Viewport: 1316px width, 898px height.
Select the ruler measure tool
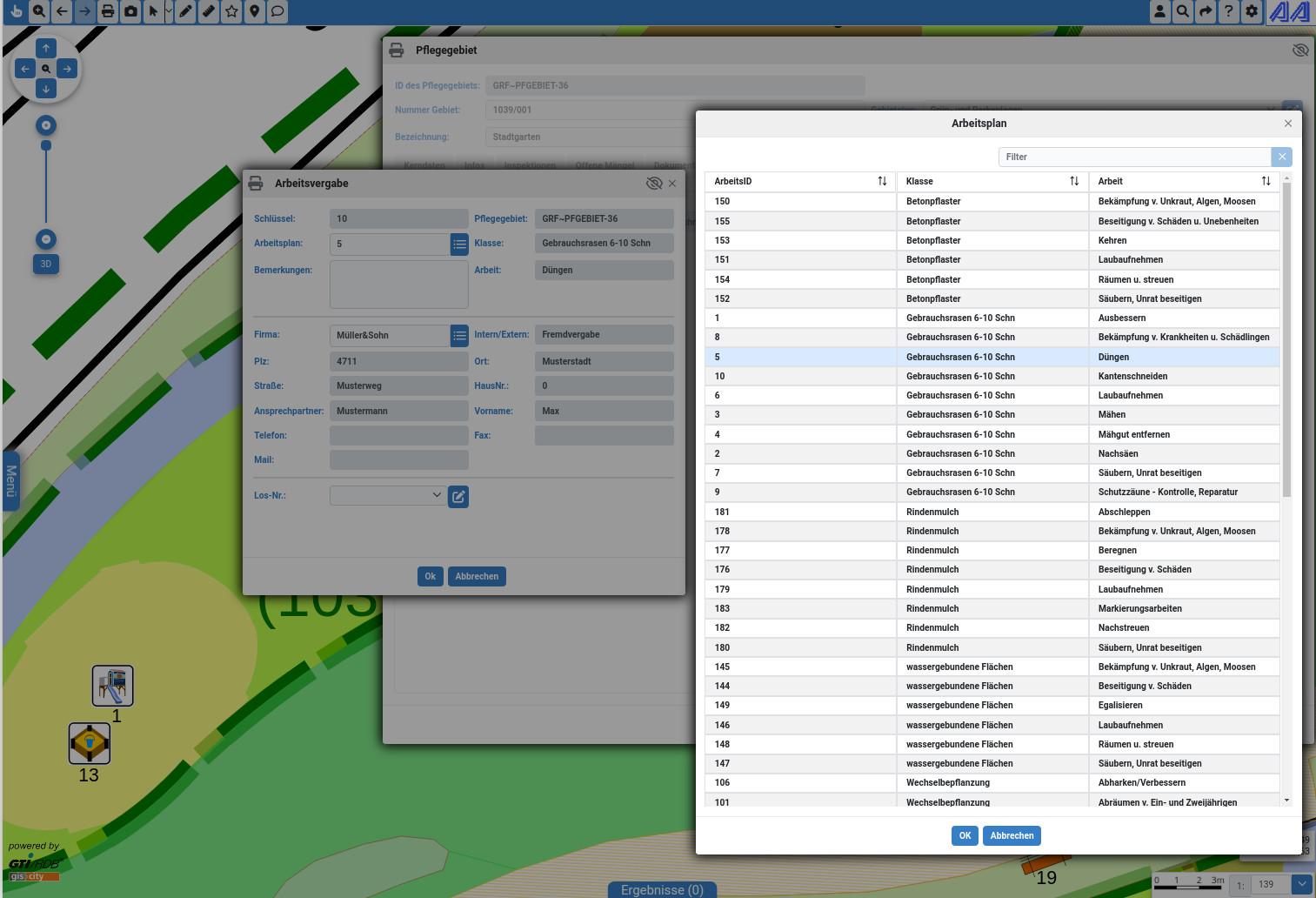coord(209,11)
